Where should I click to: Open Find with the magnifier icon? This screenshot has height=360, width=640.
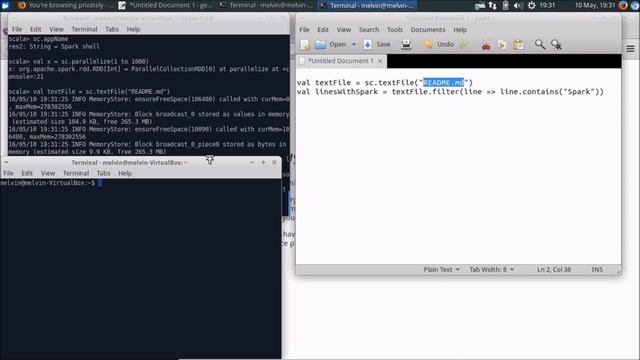[x=540, y=44]
